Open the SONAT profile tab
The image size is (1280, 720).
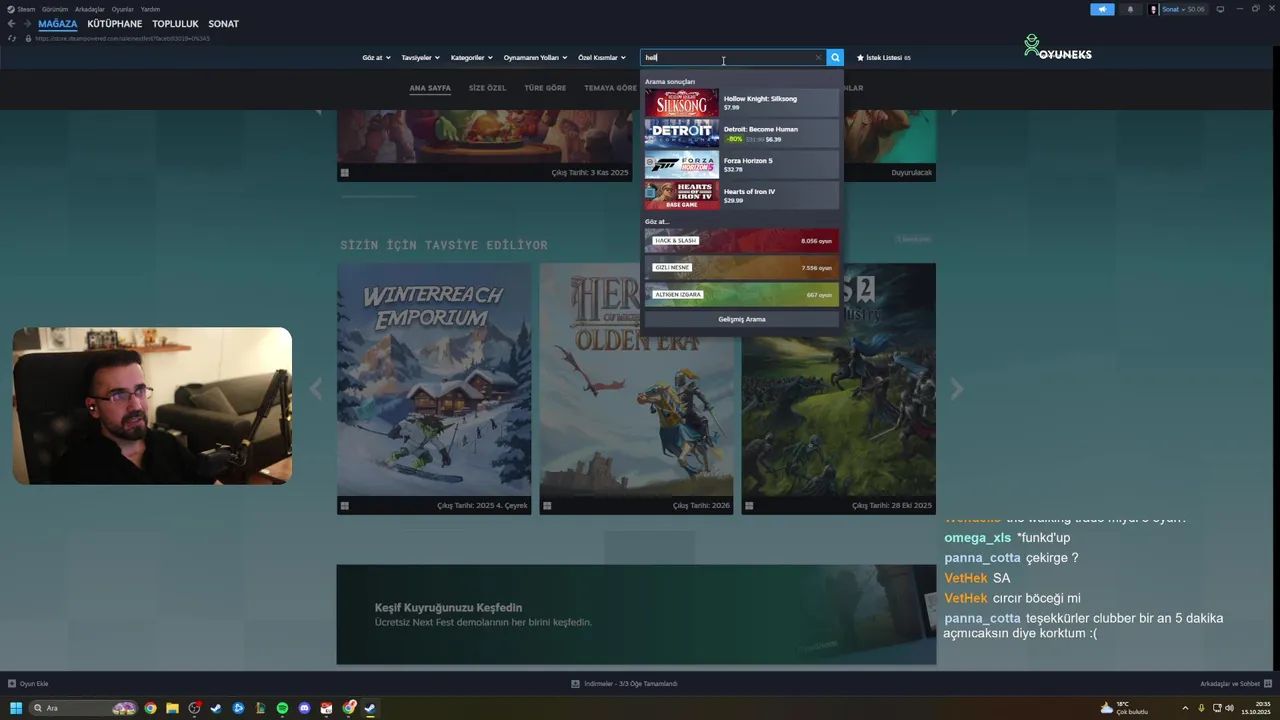point(223,24)
